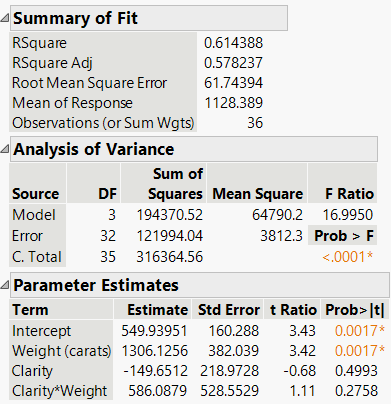
Task: Select the Weight (carats) term row
Action: click(62, 351)
